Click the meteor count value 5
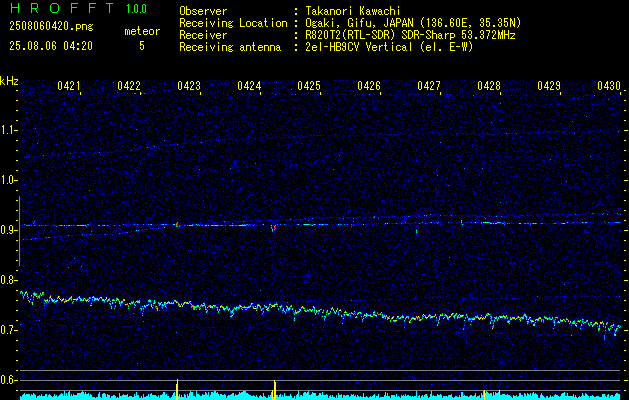Viewport: 629px width, 400px height. pos(142,46)
